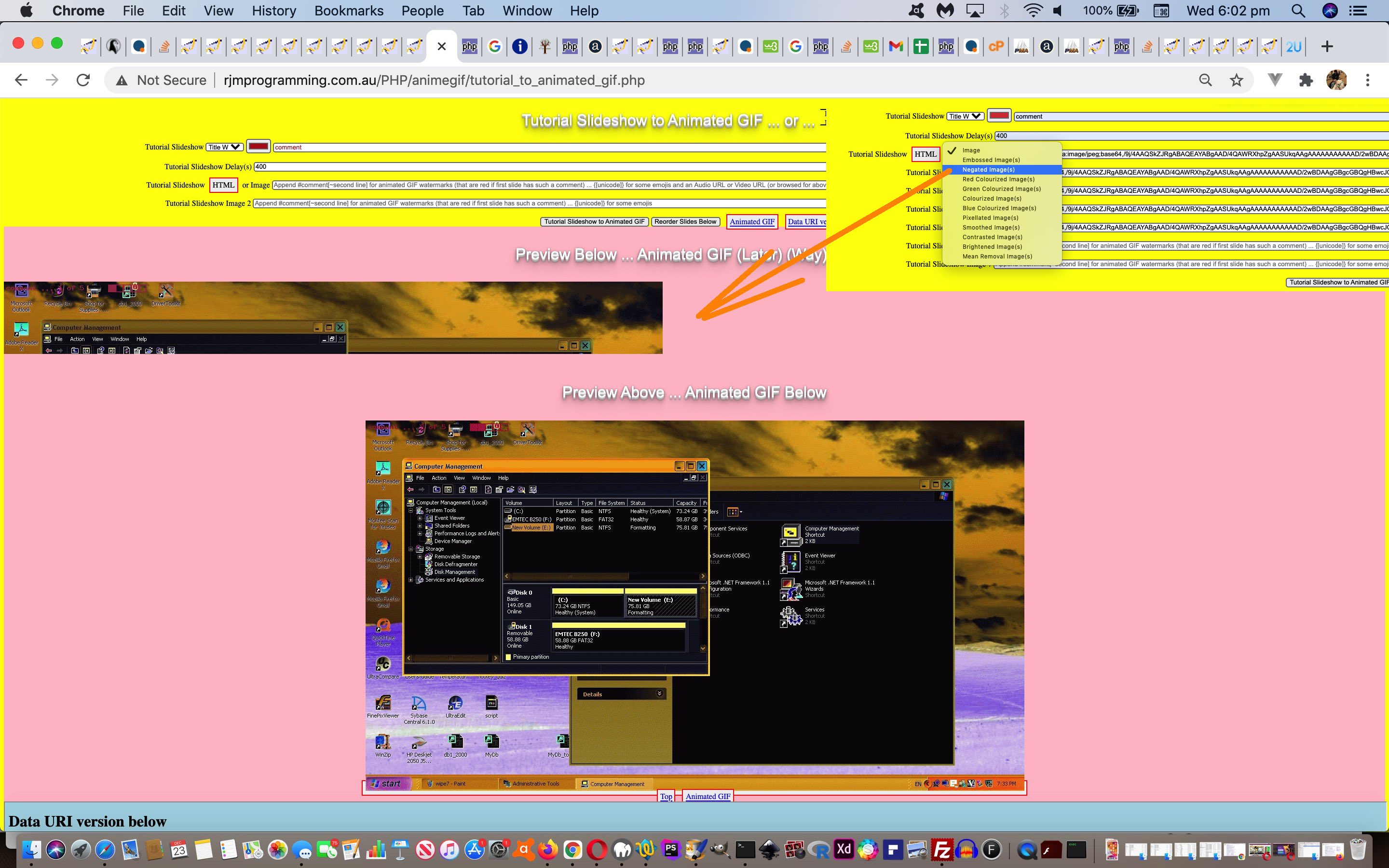Click the 'Data URI' button on toolbar
Image resolution: width=1389 pixels, height=868 pixels.
pyautogui.click(x=807, y=221)
